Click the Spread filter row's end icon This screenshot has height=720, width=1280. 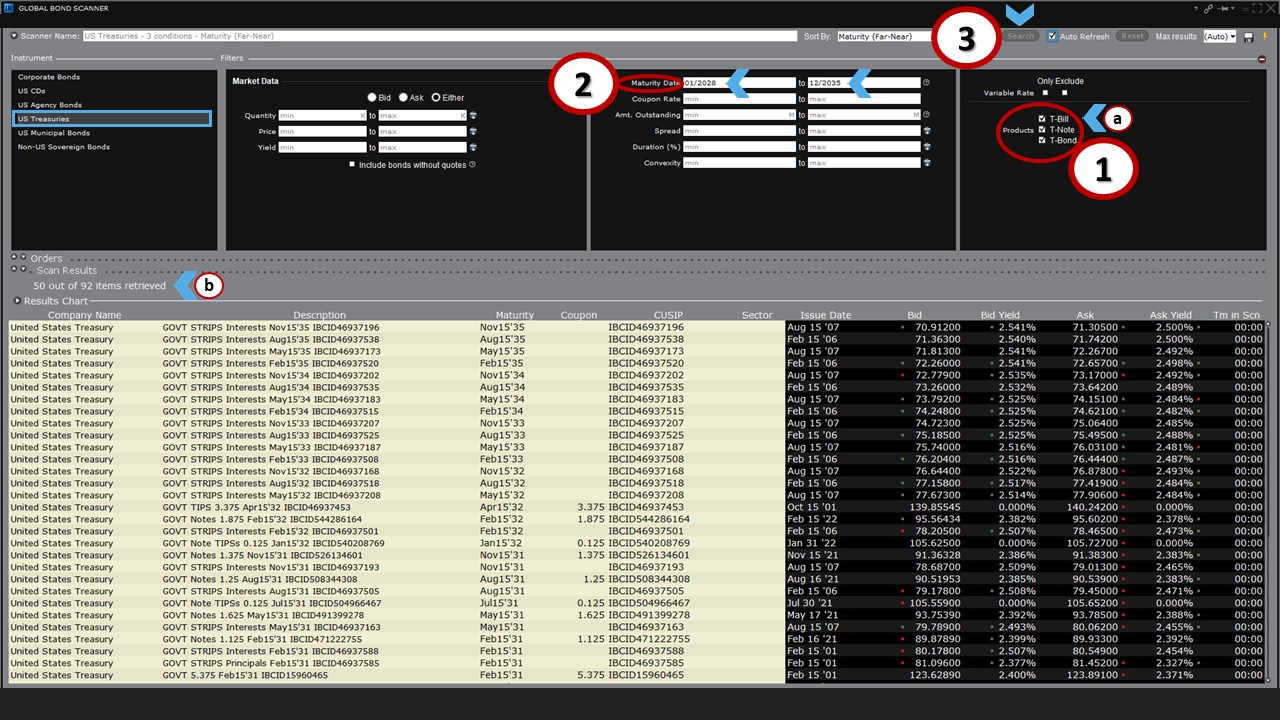pos(926,131)
